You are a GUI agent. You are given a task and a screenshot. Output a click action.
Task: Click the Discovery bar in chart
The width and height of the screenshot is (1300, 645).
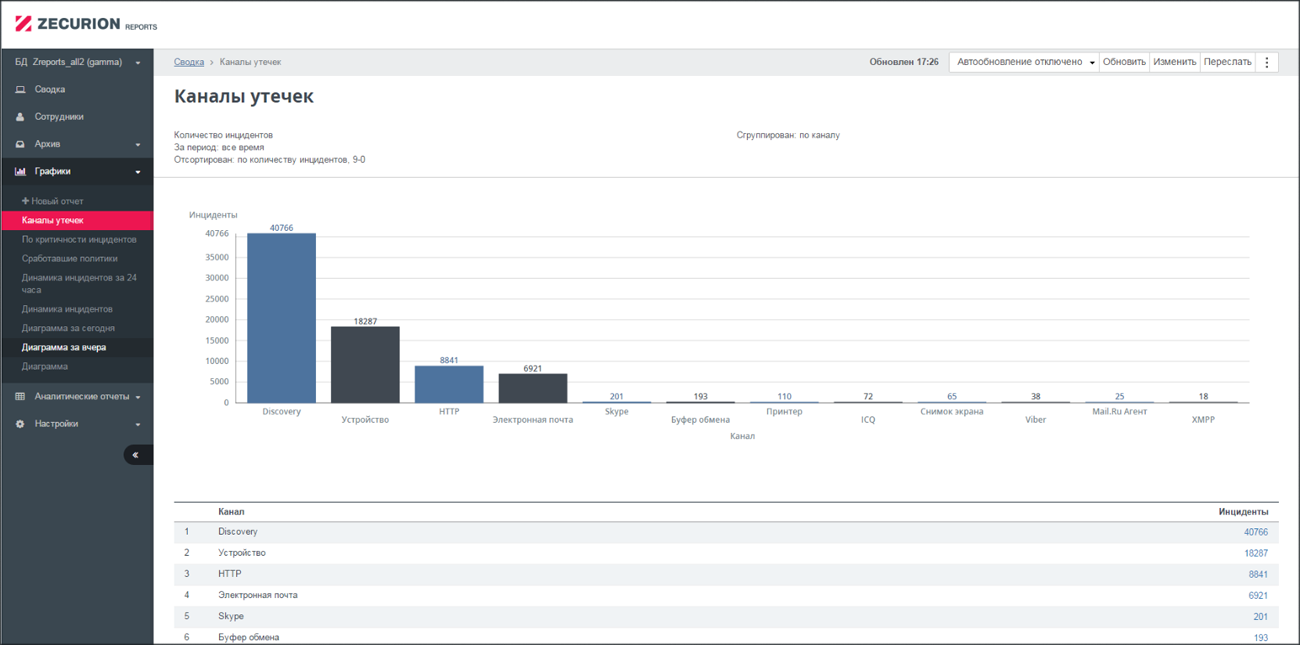pyautogui.click(x=282, y=318)
